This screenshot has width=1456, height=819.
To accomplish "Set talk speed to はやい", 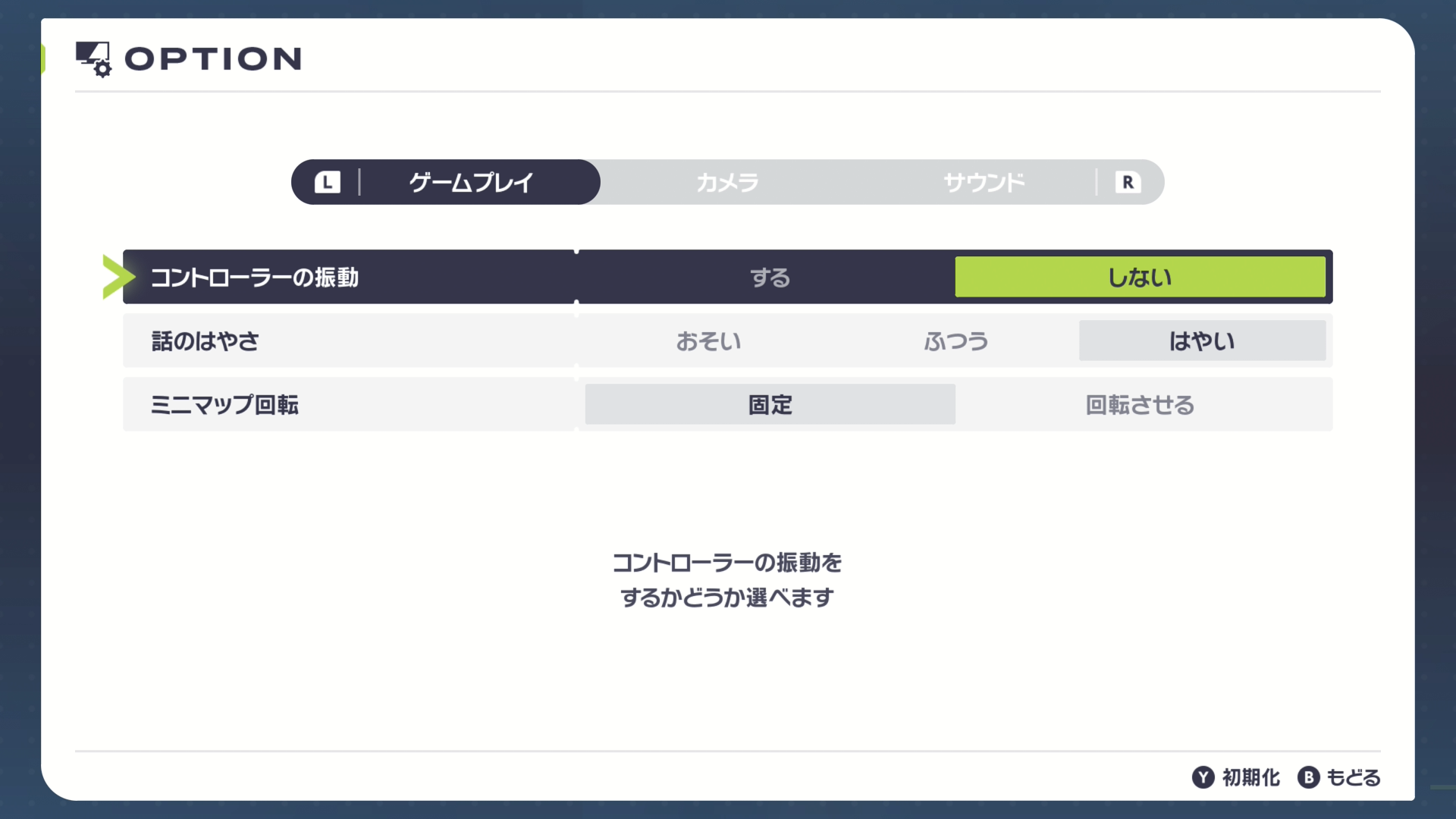I will [x=1202, y=341].
